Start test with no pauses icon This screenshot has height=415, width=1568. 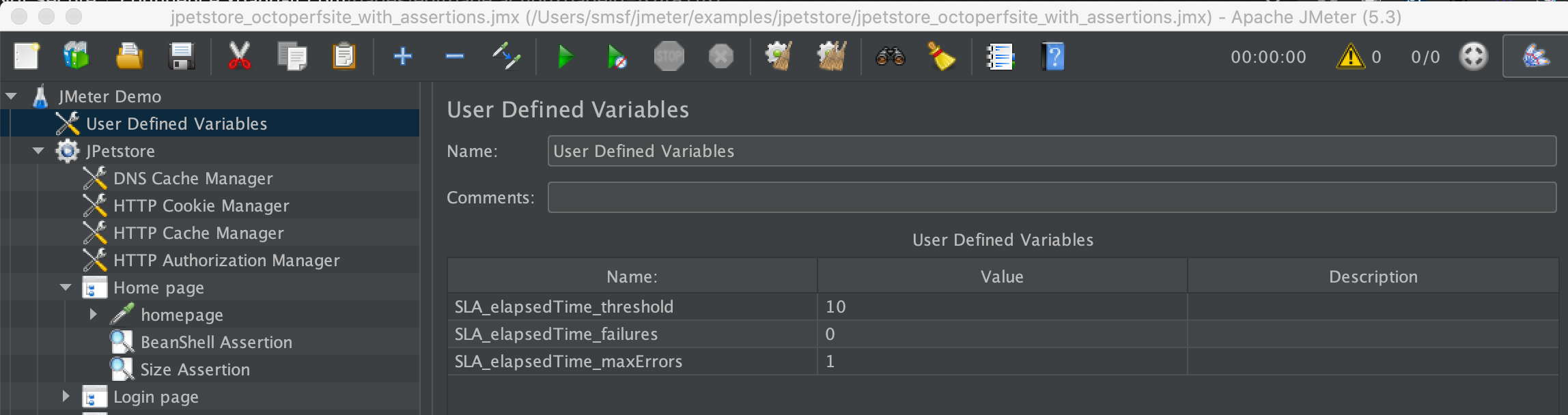point(617,56)
